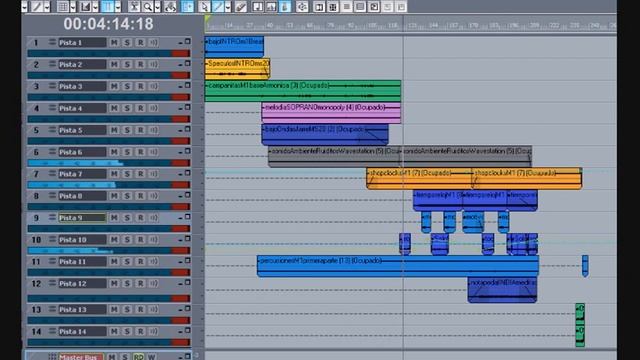The width and height of the screenshot is (640, 360).
Task: Click the timeline ruler near measure 40
Action: 269,25
